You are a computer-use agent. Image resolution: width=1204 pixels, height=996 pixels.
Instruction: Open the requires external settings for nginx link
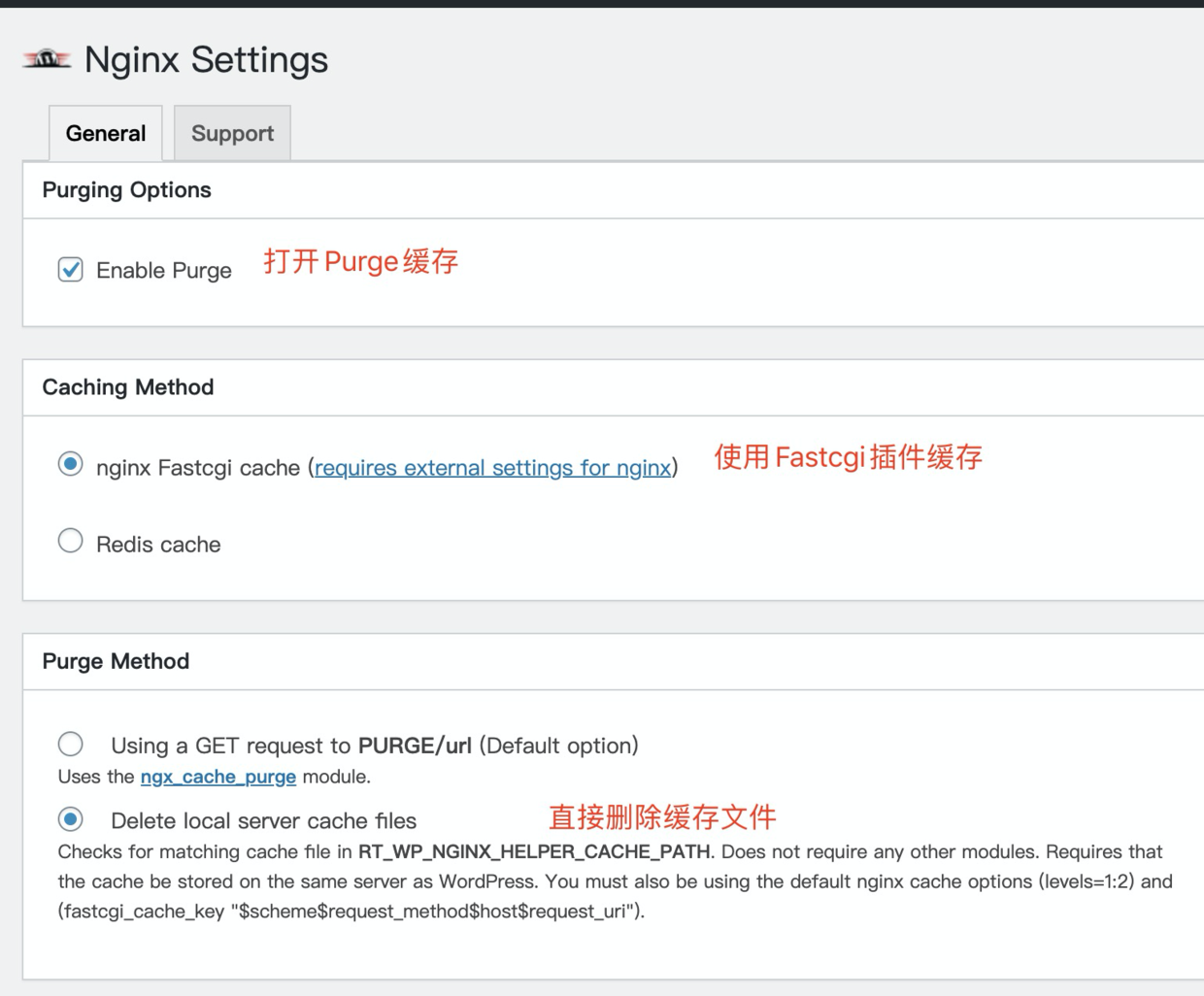pyautogui.click(x=493, y=468)
